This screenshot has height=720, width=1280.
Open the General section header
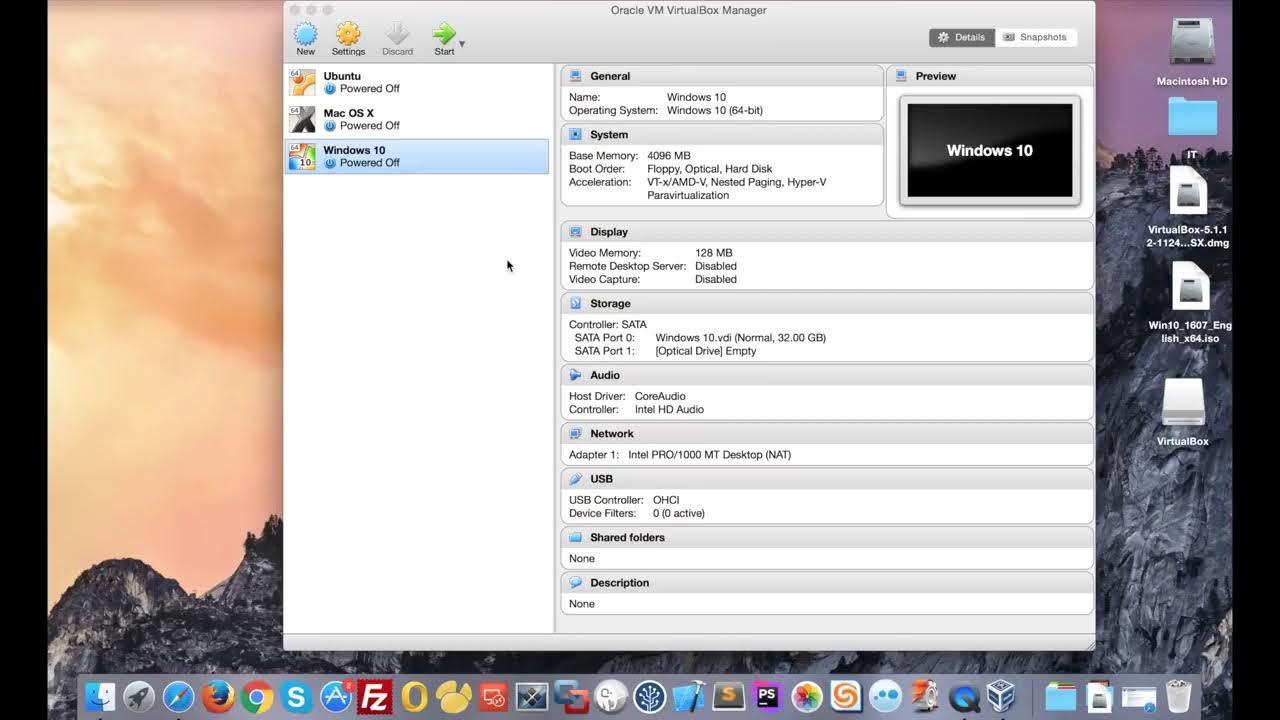pos(722,76)
